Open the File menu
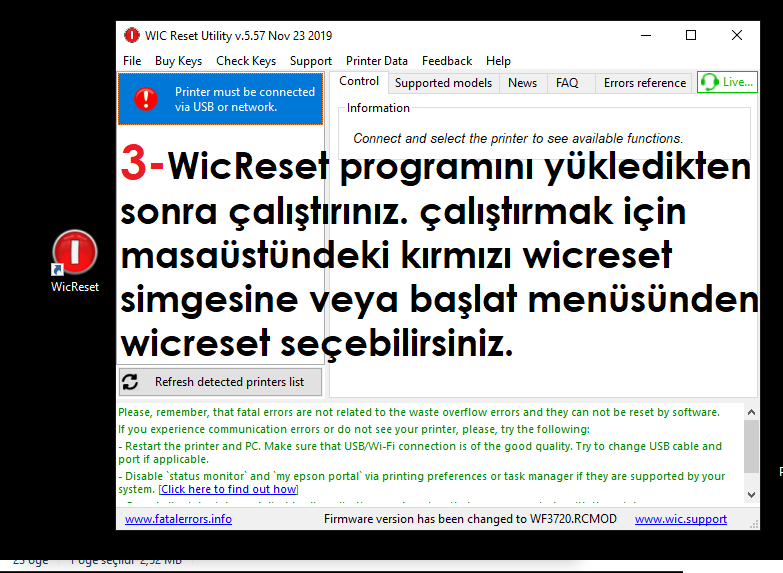The width and height of the screenshot is (783, 573). coord(132,61)
